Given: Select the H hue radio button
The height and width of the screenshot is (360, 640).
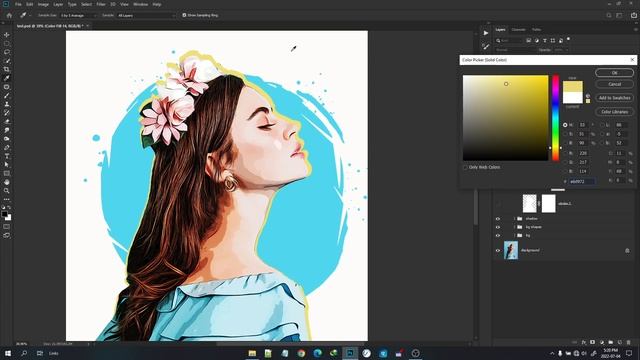Looking at the screenshot, I should coord(565,125).
